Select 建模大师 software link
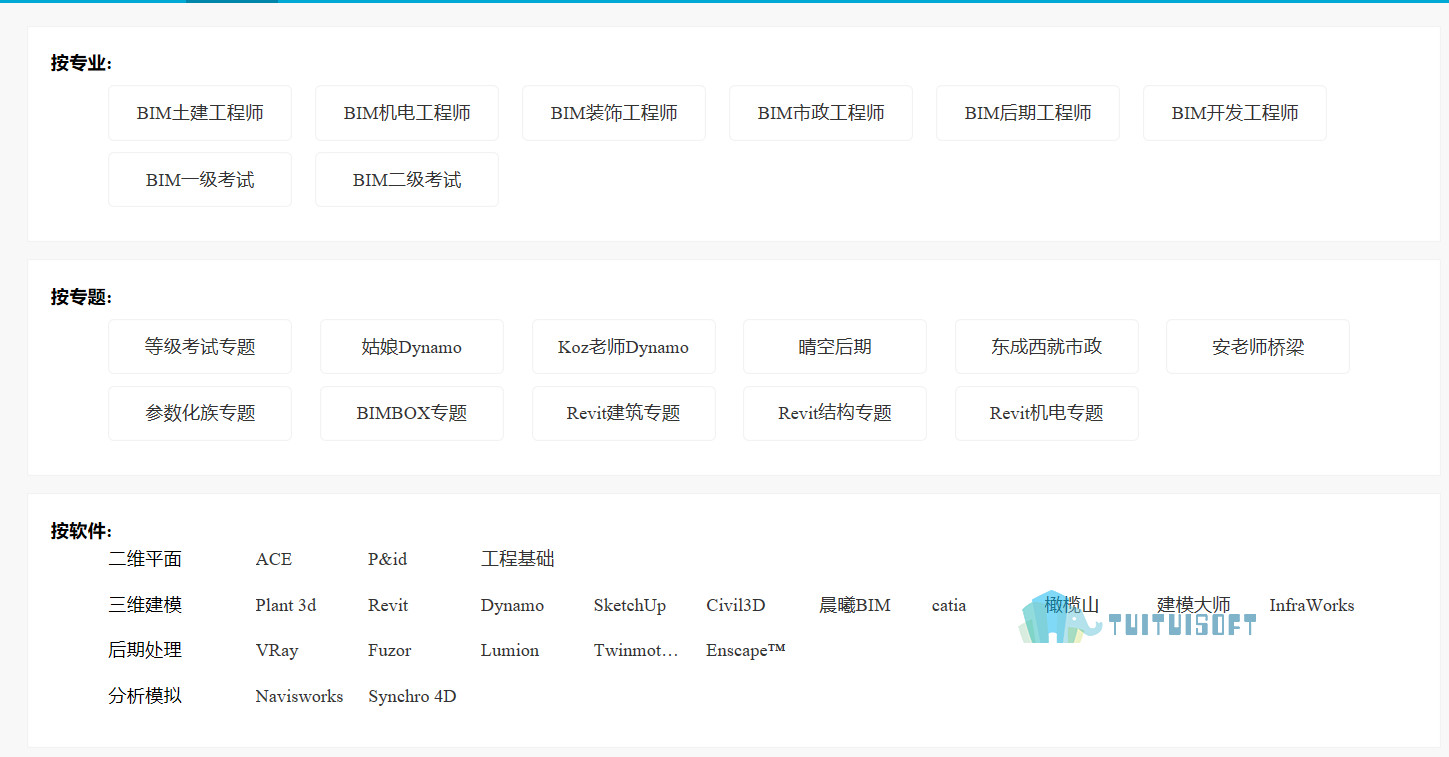 pos(1194,605)
